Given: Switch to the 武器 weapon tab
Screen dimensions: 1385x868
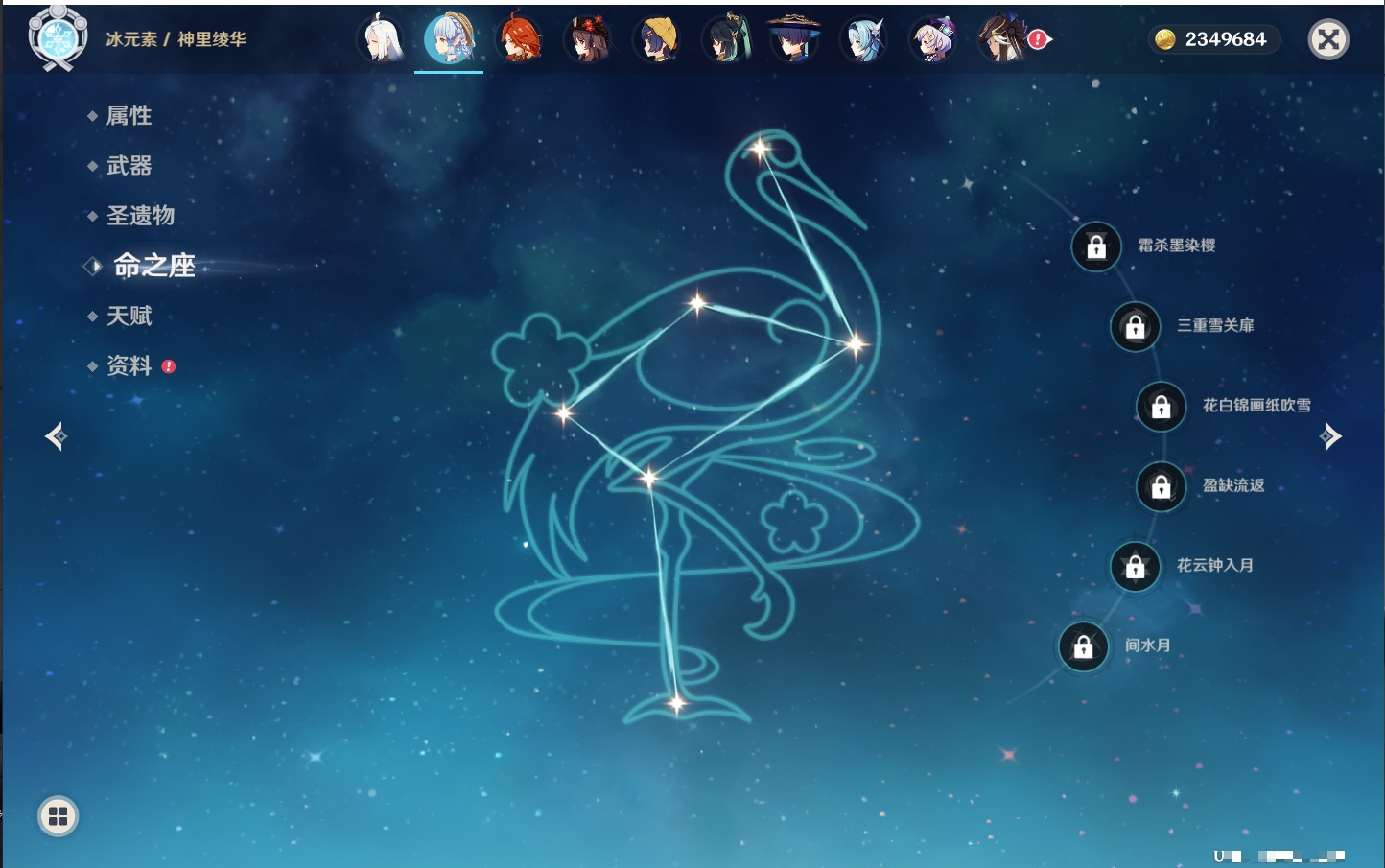Looking at the screenshot, I should pyautogui.click(x=129, y=166).
